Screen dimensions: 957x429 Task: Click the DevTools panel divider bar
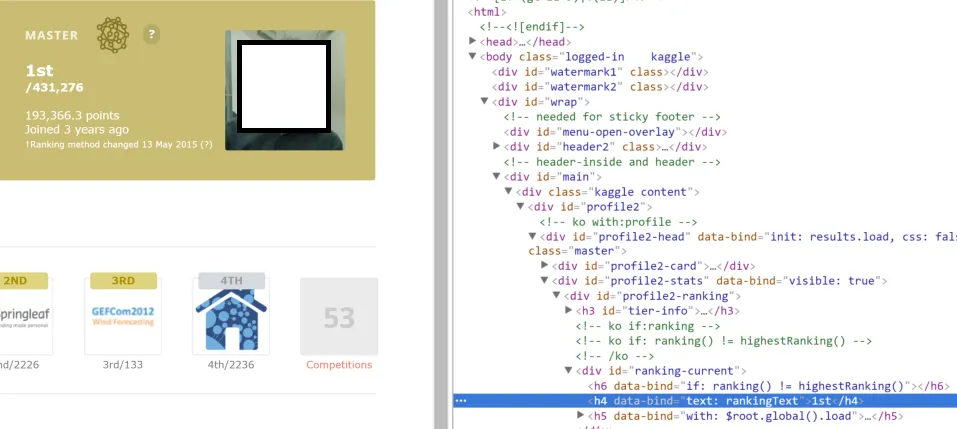tap(442, 214)
